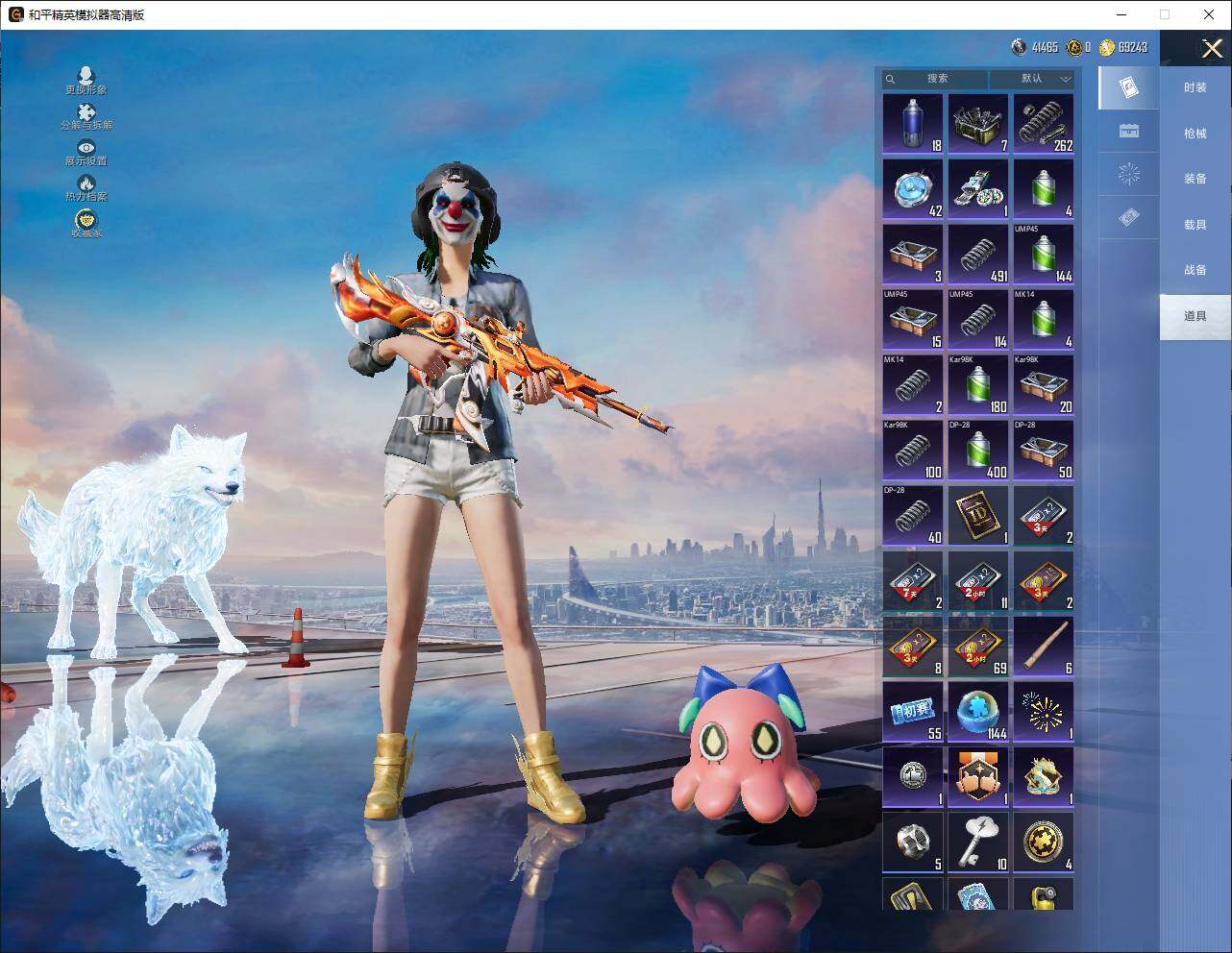Expand the 默认 sort dropdown

pos(1032,79)
